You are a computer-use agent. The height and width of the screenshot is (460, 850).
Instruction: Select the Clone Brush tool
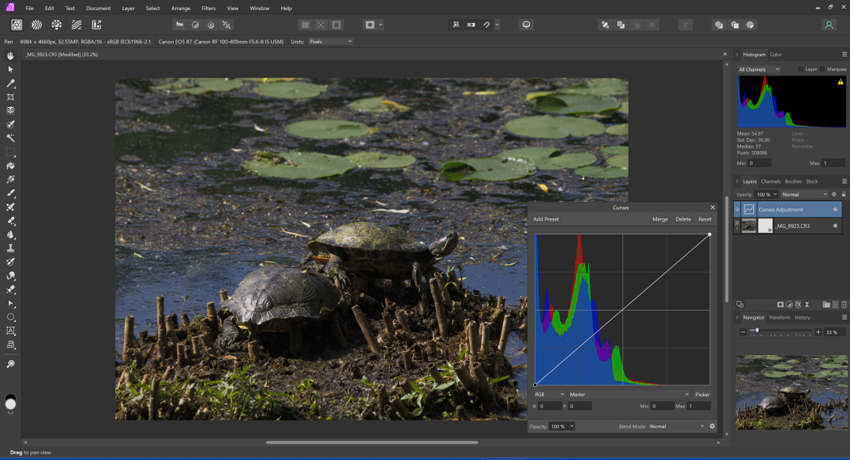10,249
